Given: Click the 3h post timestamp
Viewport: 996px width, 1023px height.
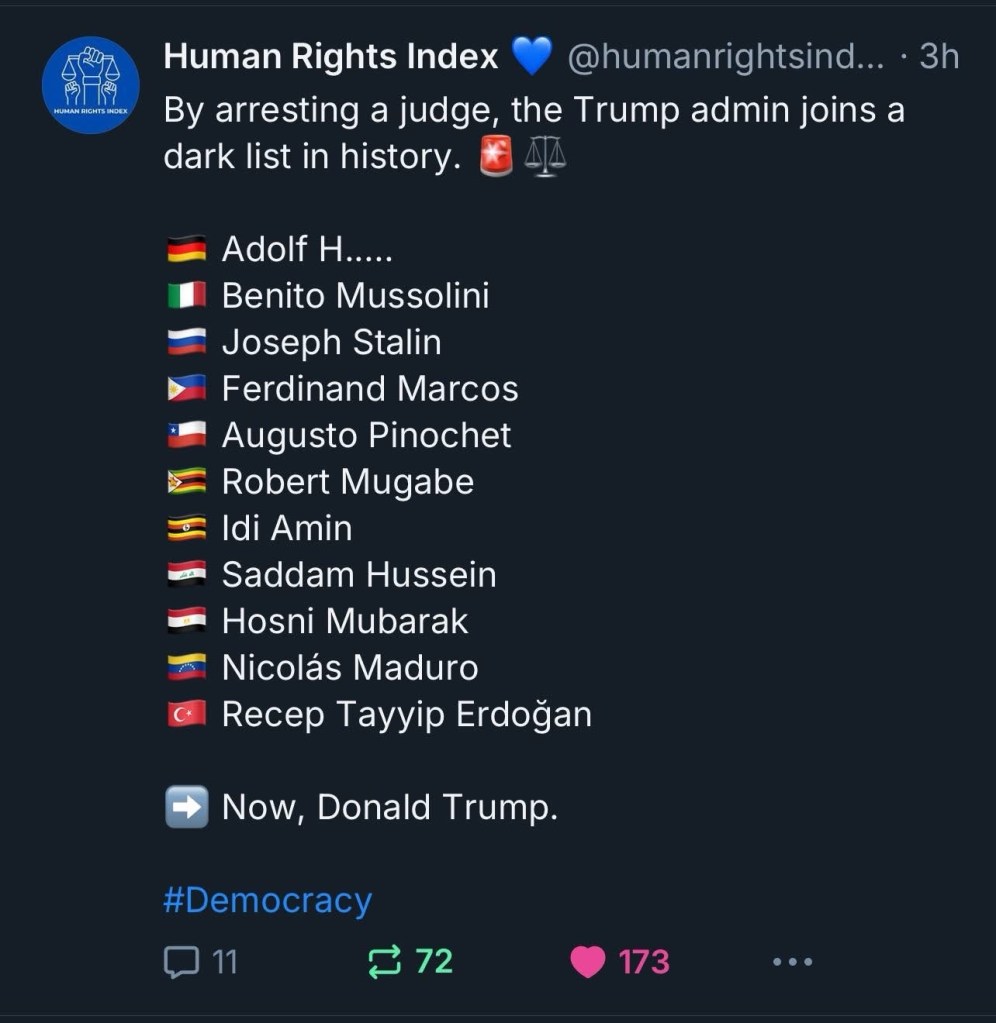Looking at the screenshot, I should point(938,57).
